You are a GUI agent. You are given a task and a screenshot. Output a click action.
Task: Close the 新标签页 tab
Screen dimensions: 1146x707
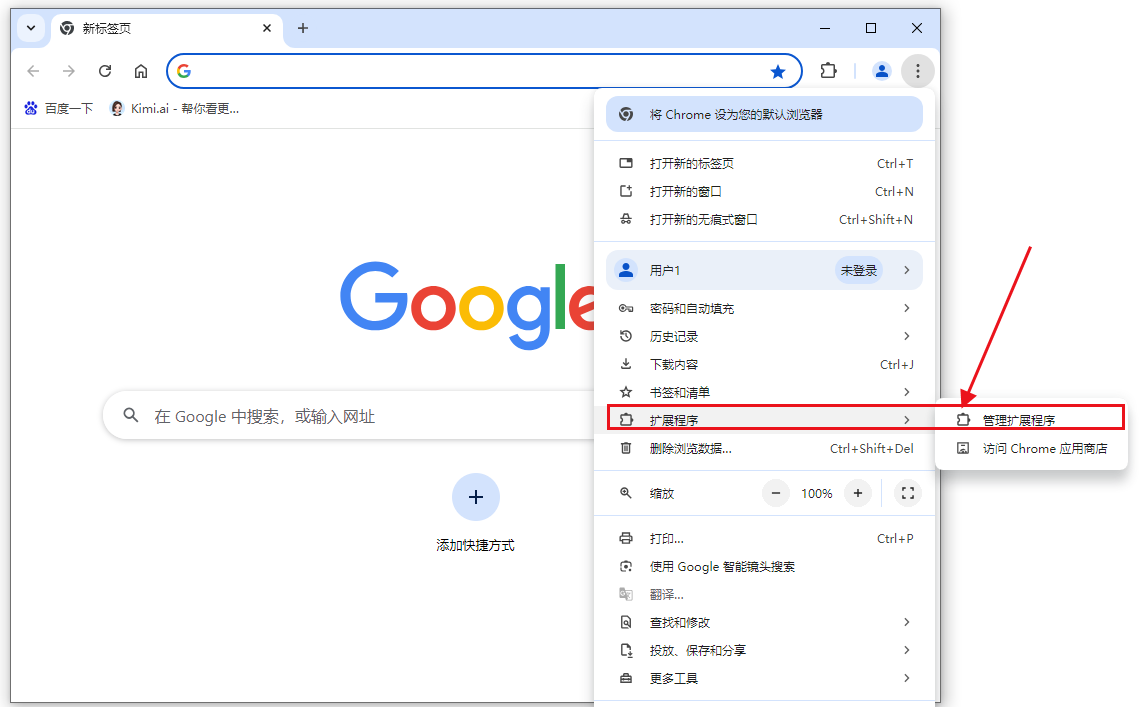267,28
